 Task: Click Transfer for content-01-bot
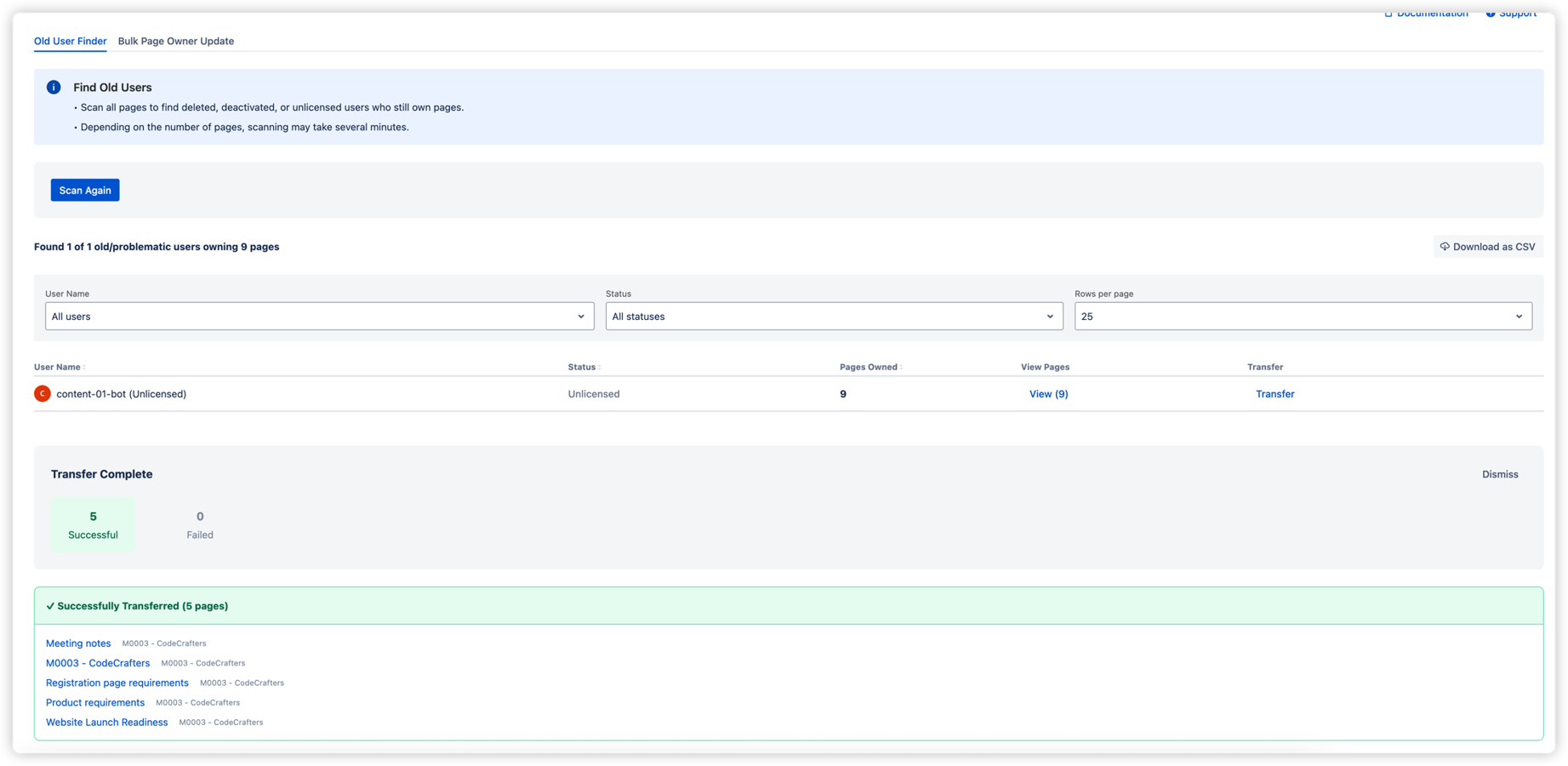tap(1274, 393)
